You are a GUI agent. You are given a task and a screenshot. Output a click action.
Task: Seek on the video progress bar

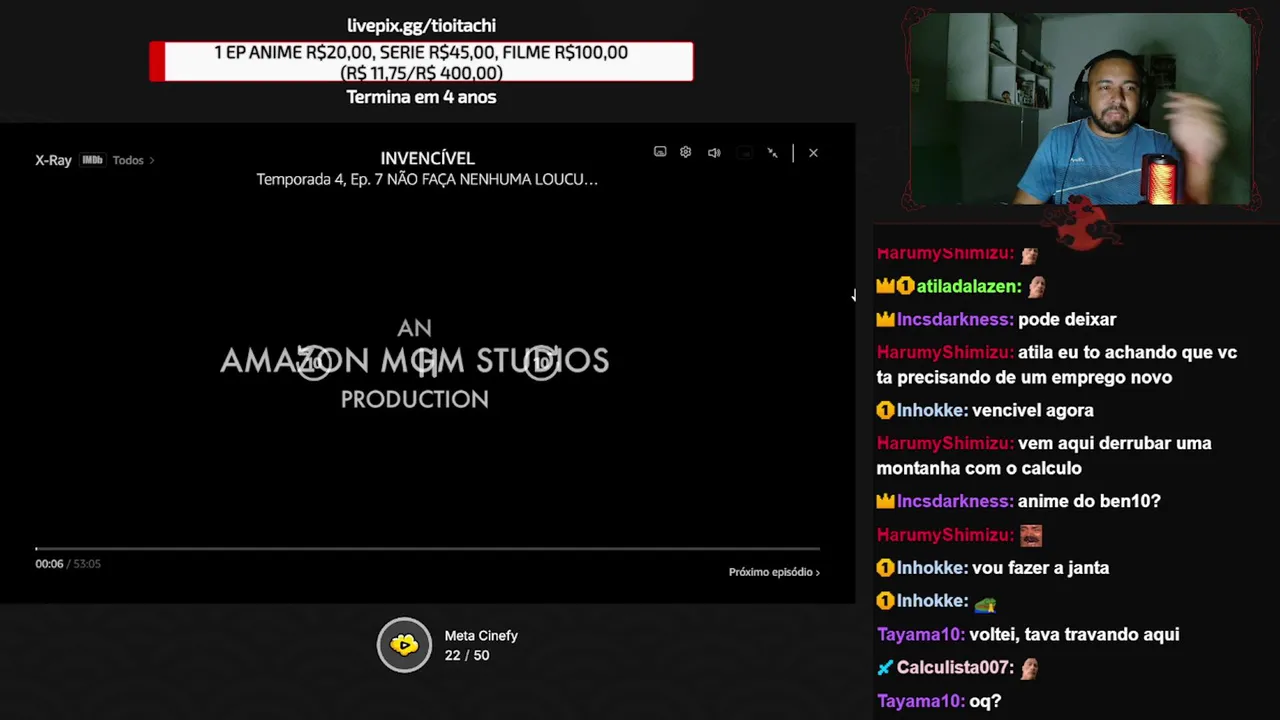coord(427,548)
